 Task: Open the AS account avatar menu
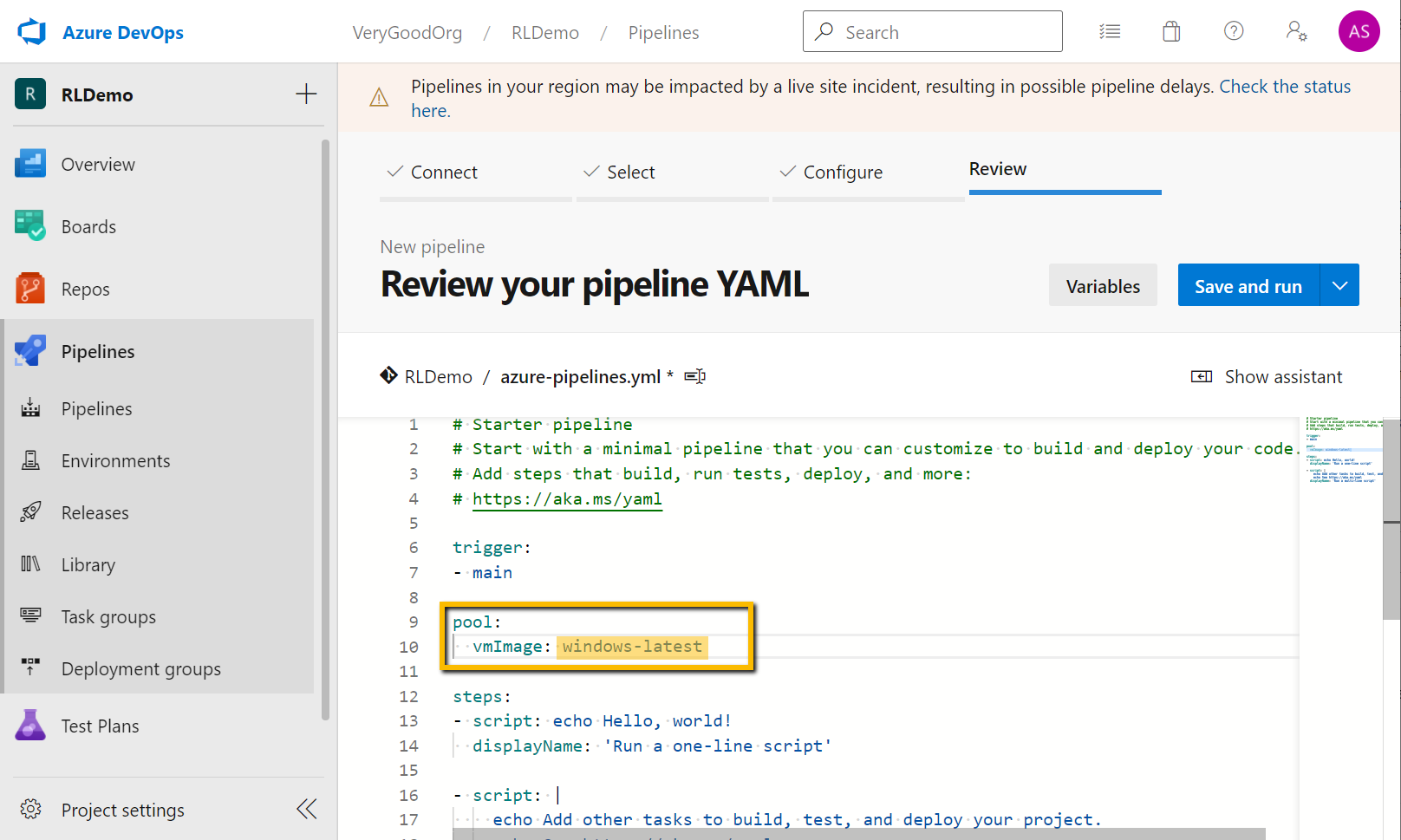(x=1359, y=32)
